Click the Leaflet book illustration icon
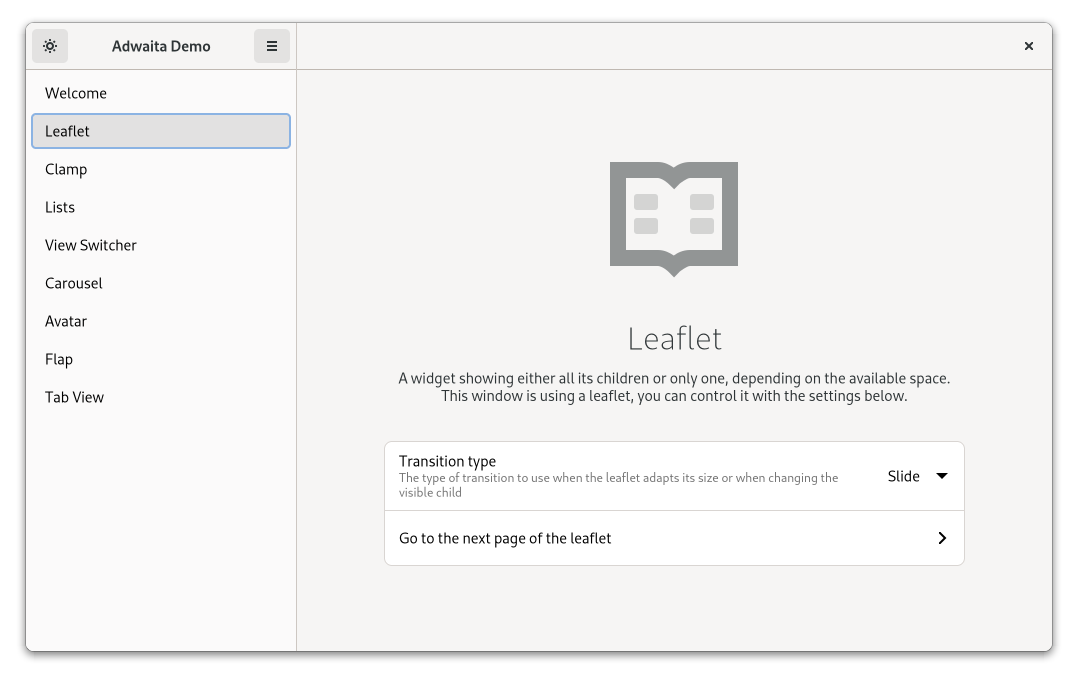This screenshot has height=680, width=1078. point(673,218)
